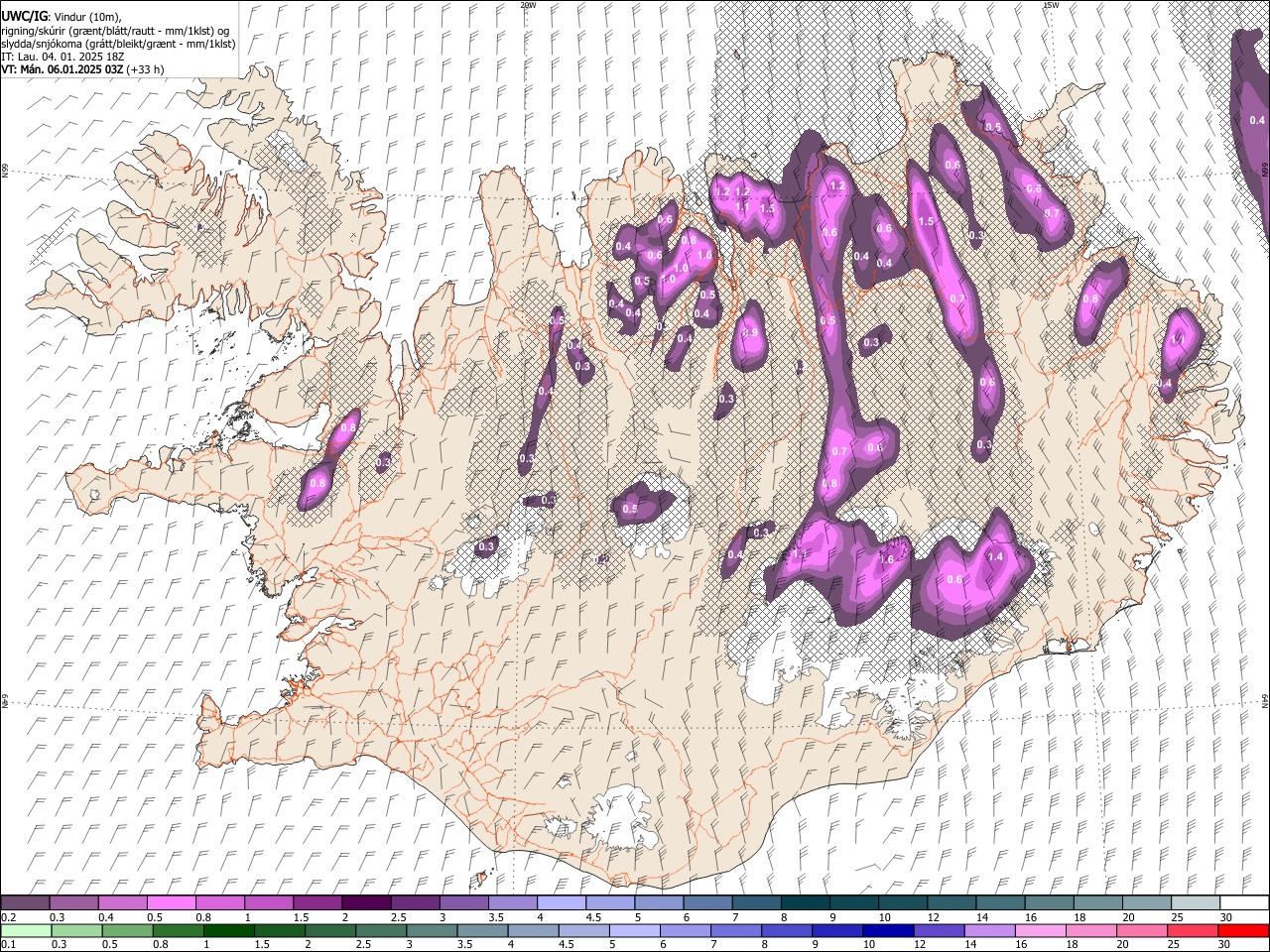Click the '0.2' label on the snow scale

click(9, 917)
